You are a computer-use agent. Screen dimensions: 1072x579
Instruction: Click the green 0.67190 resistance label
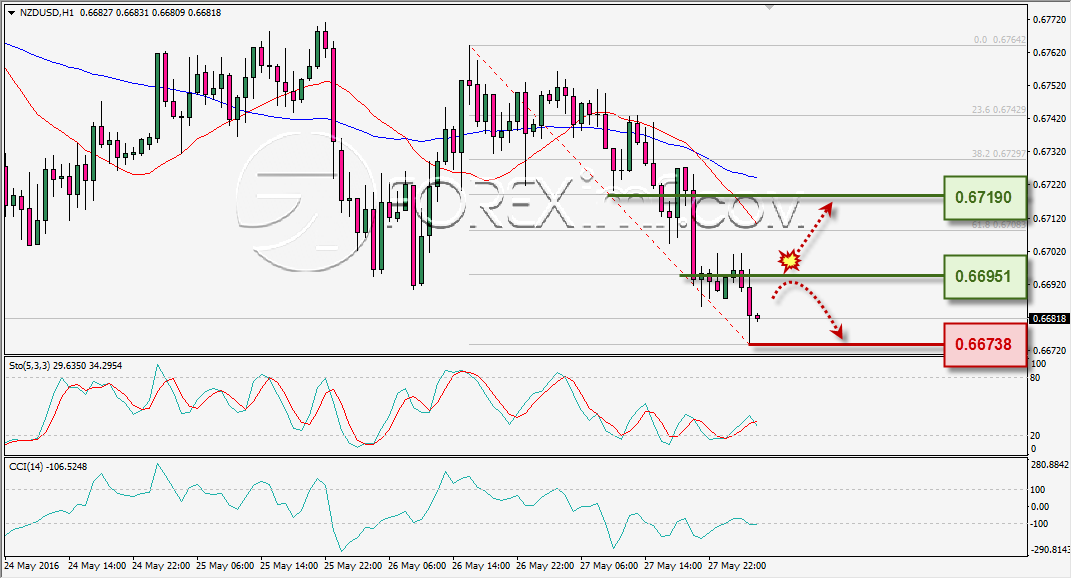click(x=985, y=198)
